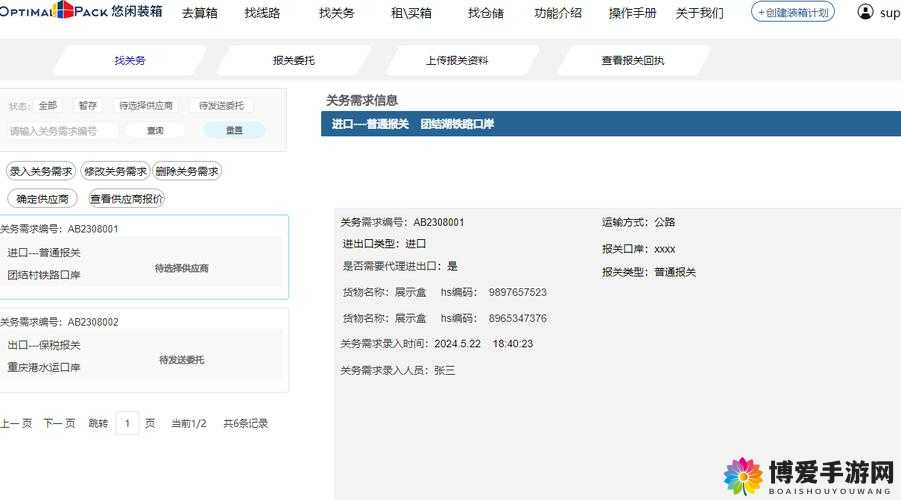The width and height of the screenshot is (901, 500).
Task: Switch to the 找关务 sub-tab
Action: pos(130,60)
